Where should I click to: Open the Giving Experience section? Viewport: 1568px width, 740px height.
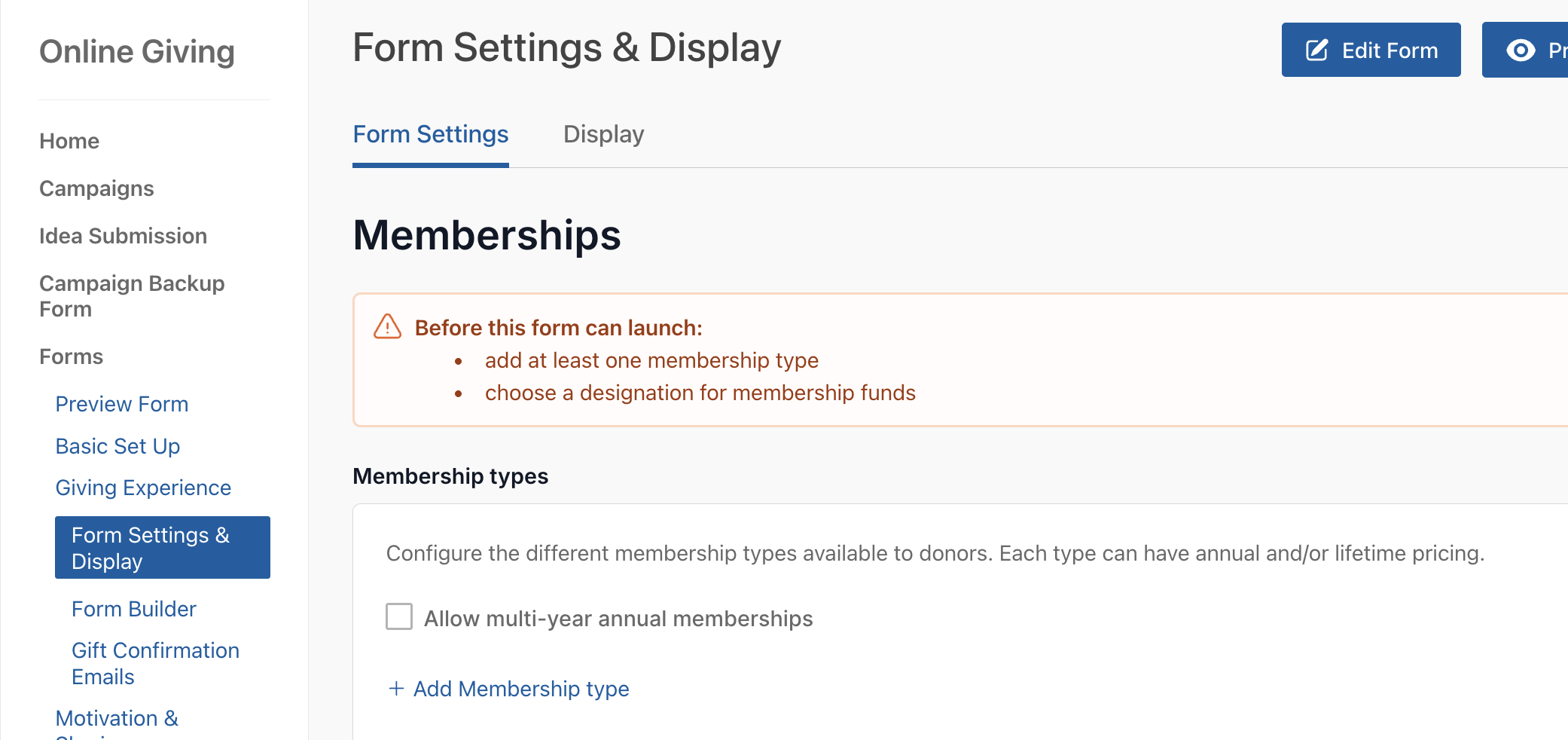tap(143, 488)
